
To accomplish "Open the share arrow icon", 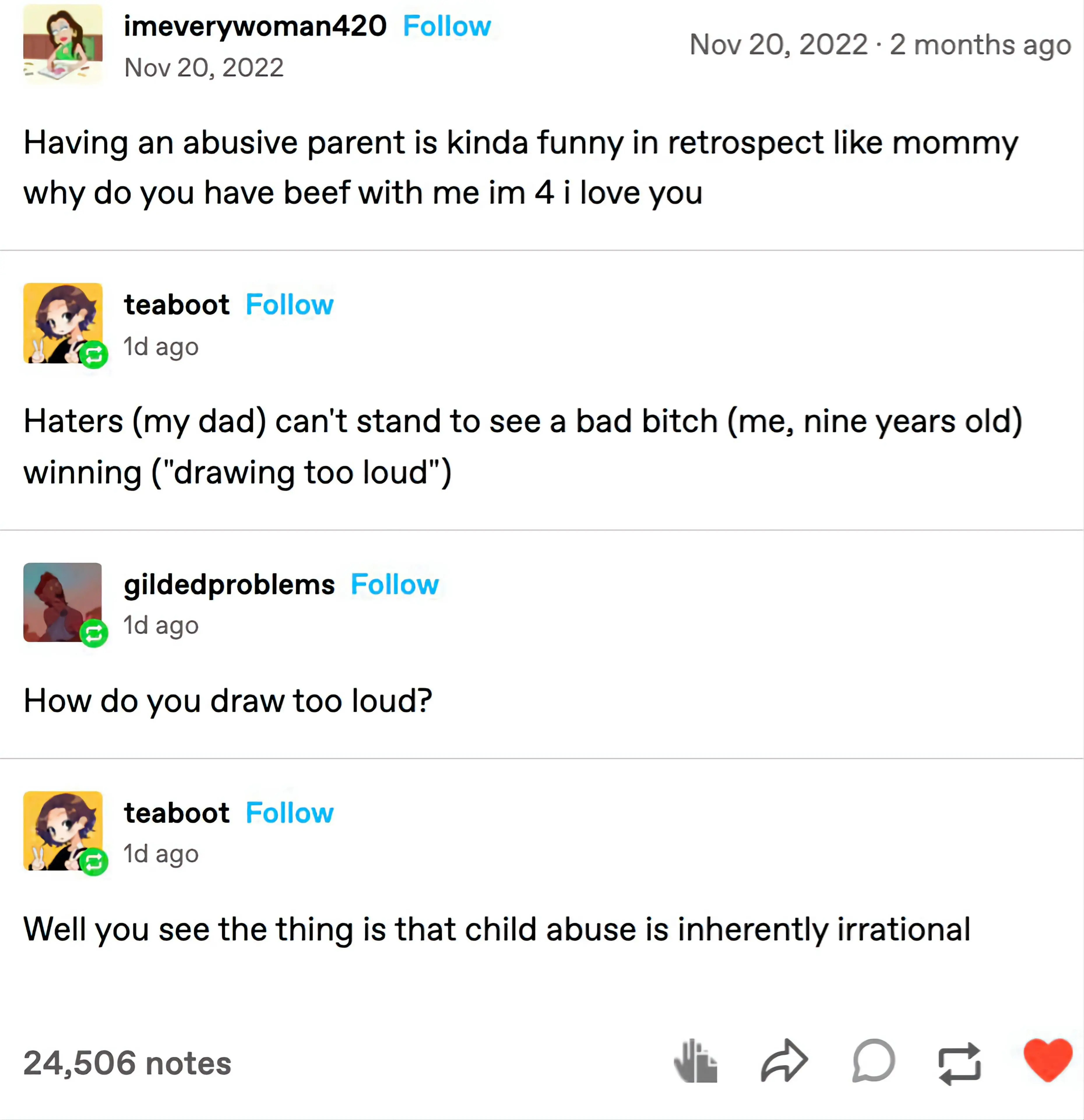I will coord(784,1061).
